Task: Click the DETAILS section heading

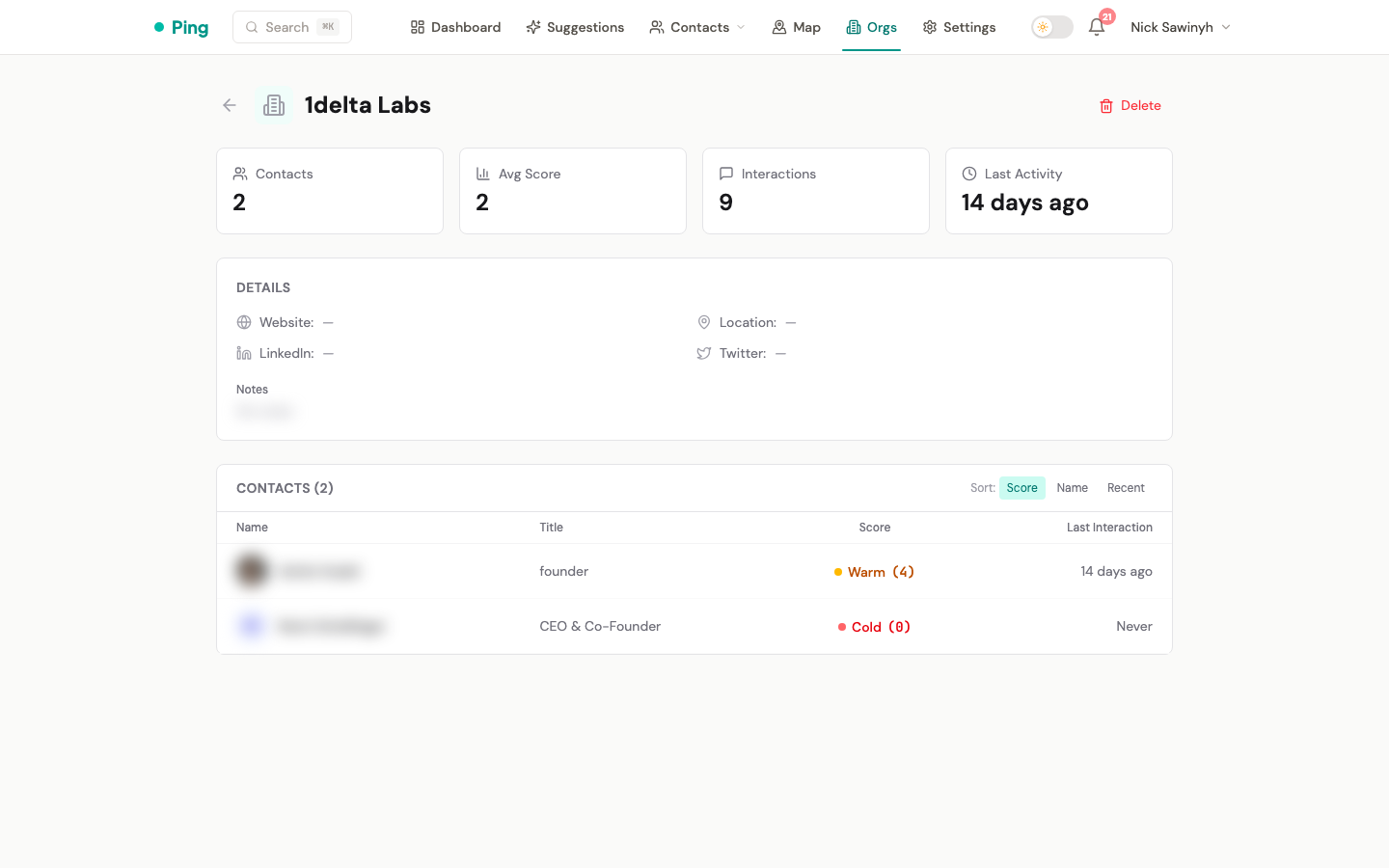Action: [x=263, y=287]
